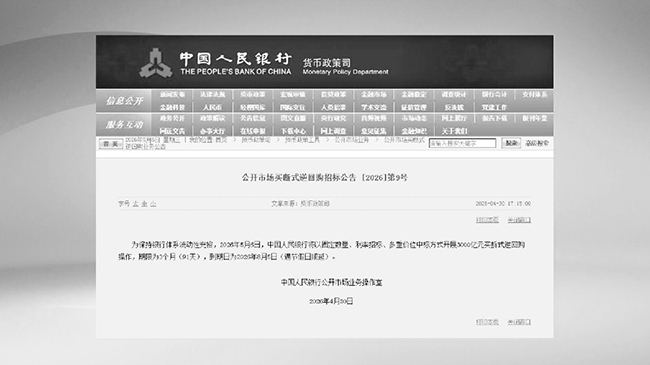This screenshot has height=365, width=650.
Task: Follow the 货币政策司 breadcrumb link
Action: 256,140
